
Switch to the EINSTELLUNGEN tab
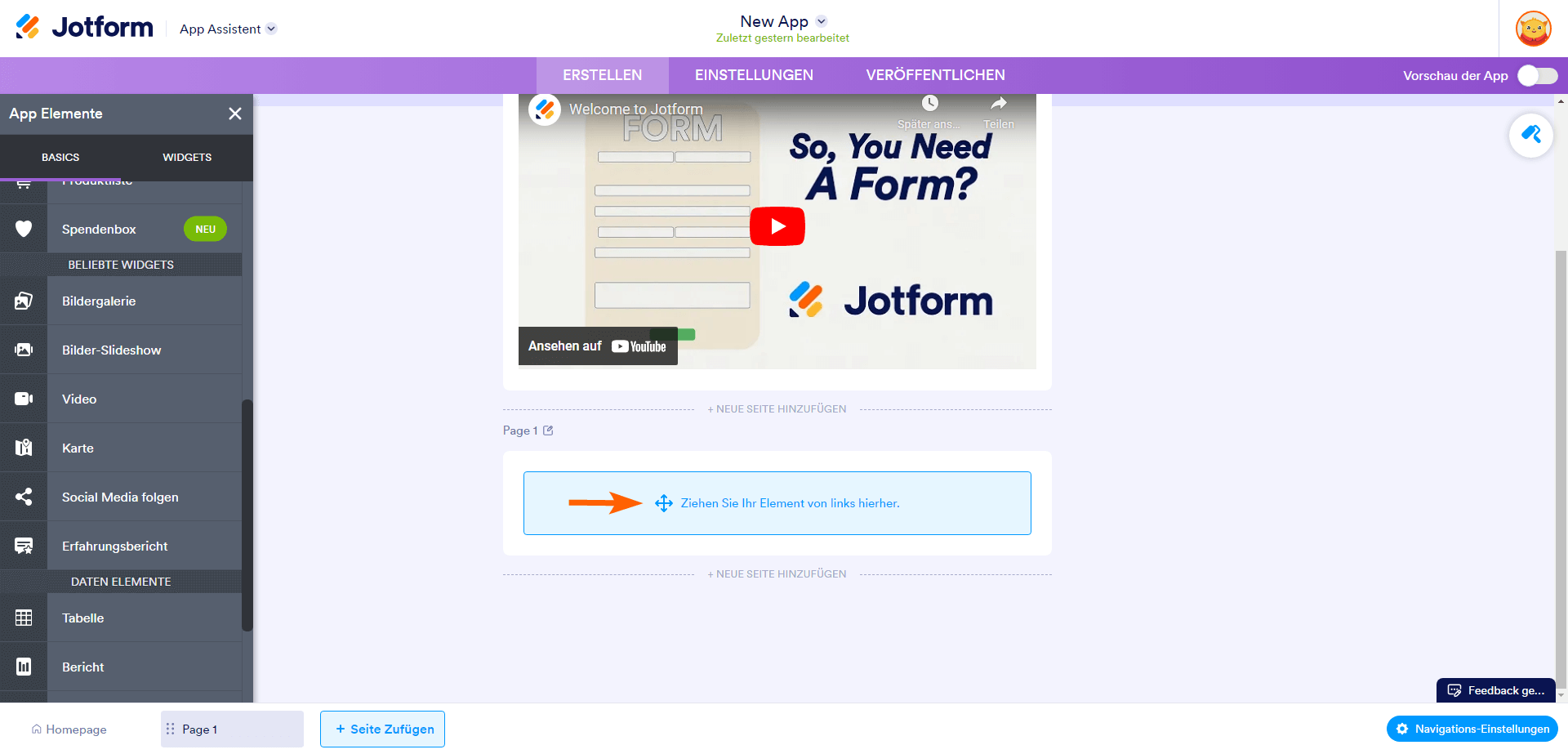[754, 75]
